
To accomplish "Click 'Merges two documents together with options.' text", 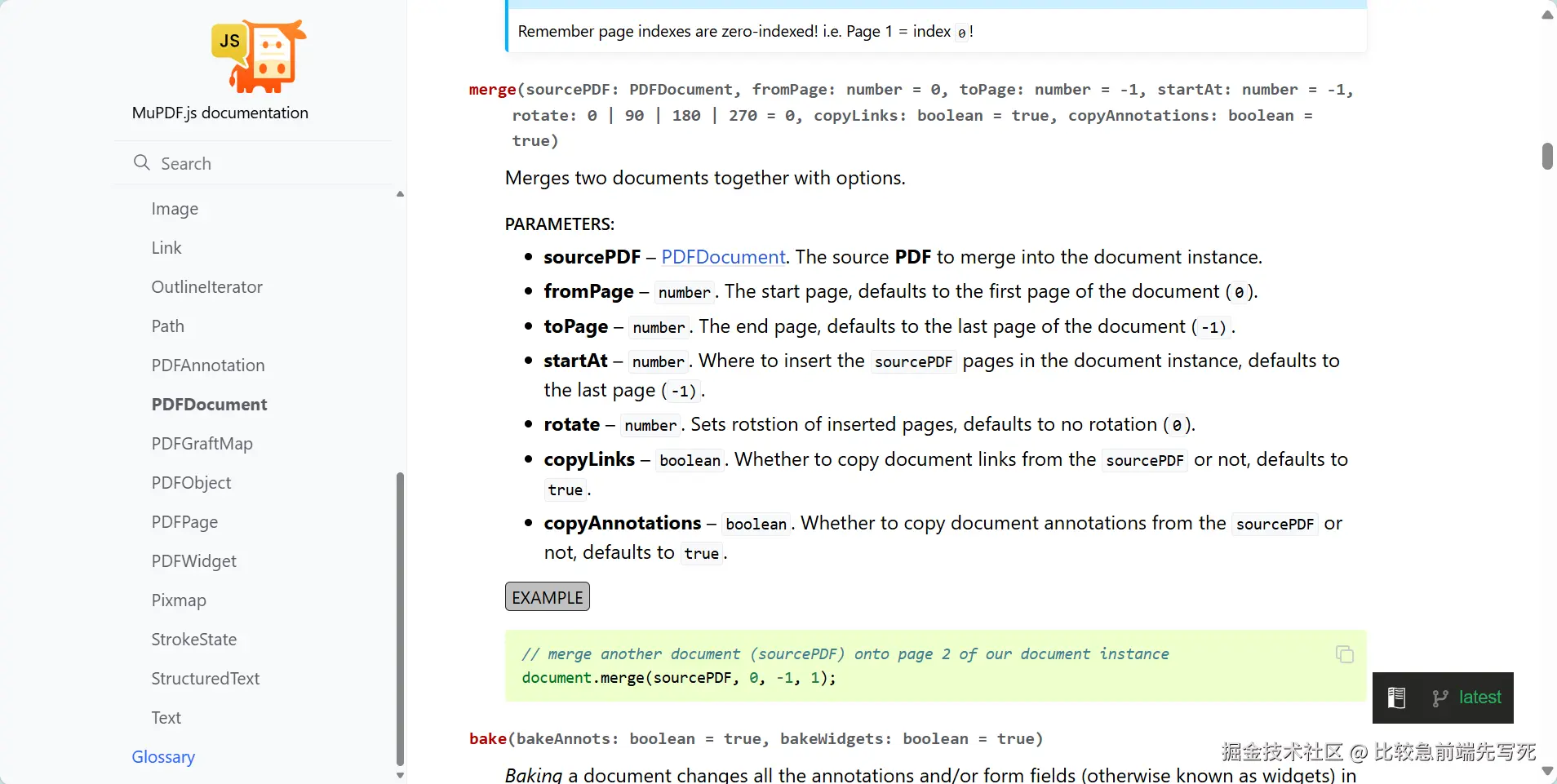I will [x=705, y=178].
